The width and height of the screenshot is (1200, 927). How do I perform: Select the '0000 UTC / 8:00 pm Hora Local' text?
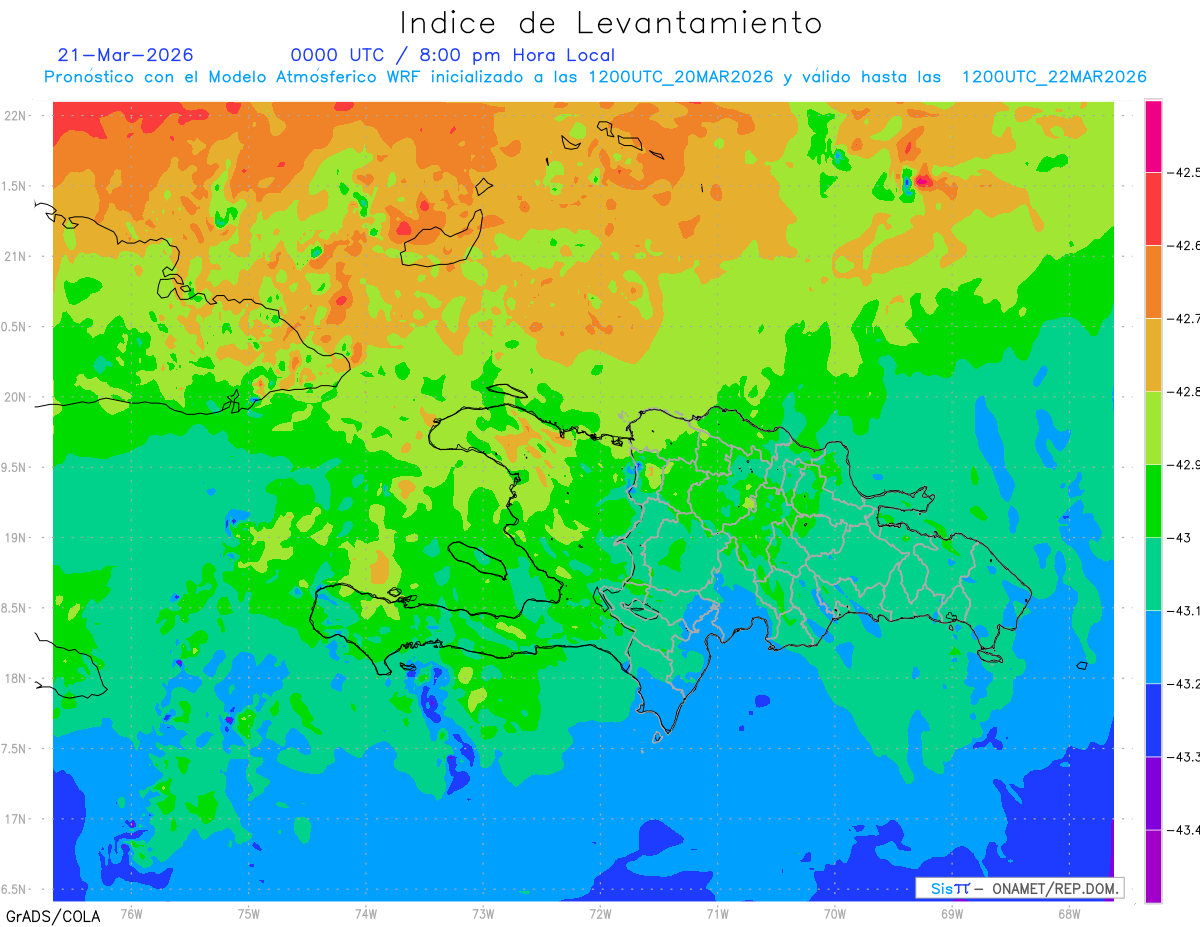[453, 56]
